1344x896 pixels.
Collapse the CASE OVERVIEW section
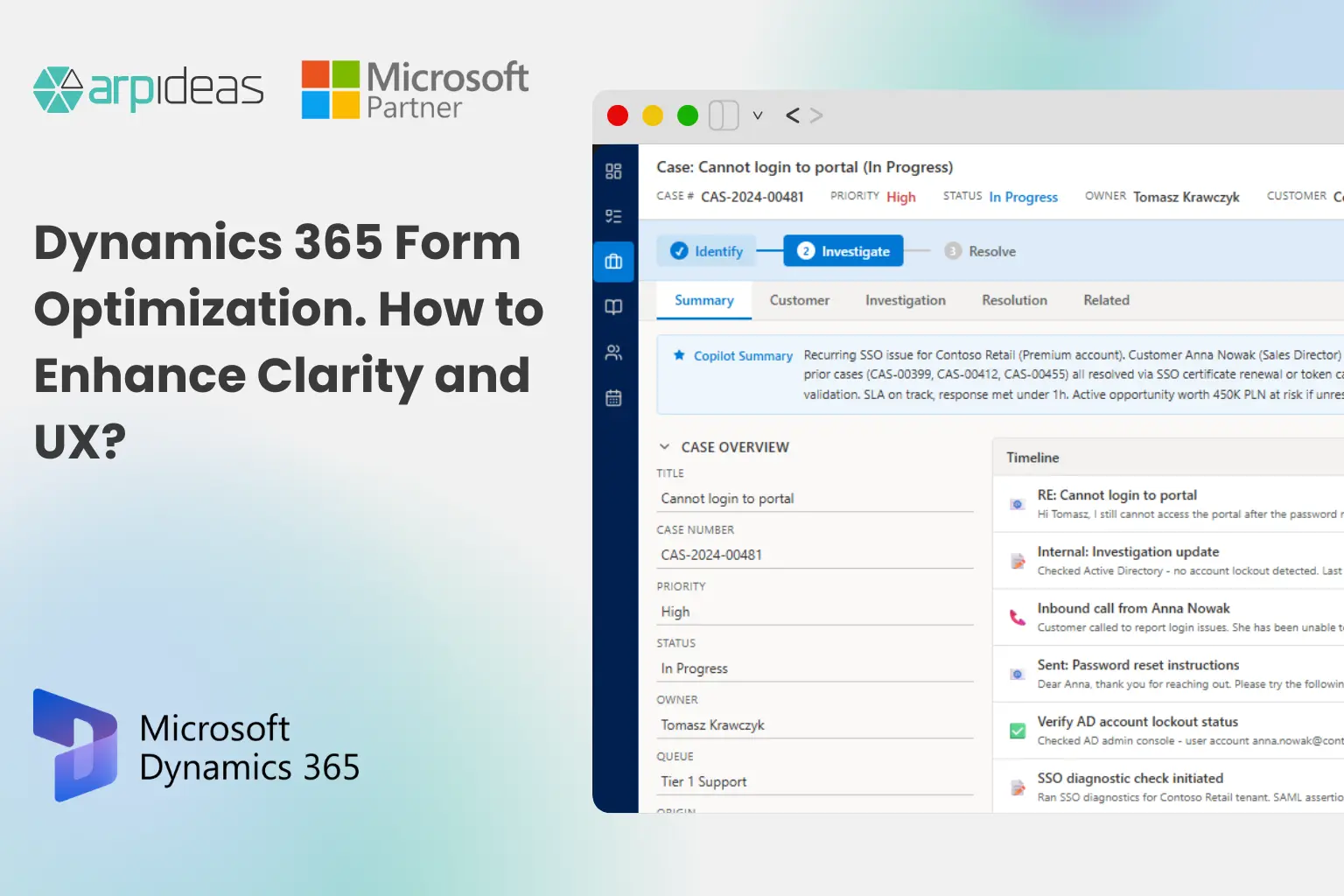(664, 446)
